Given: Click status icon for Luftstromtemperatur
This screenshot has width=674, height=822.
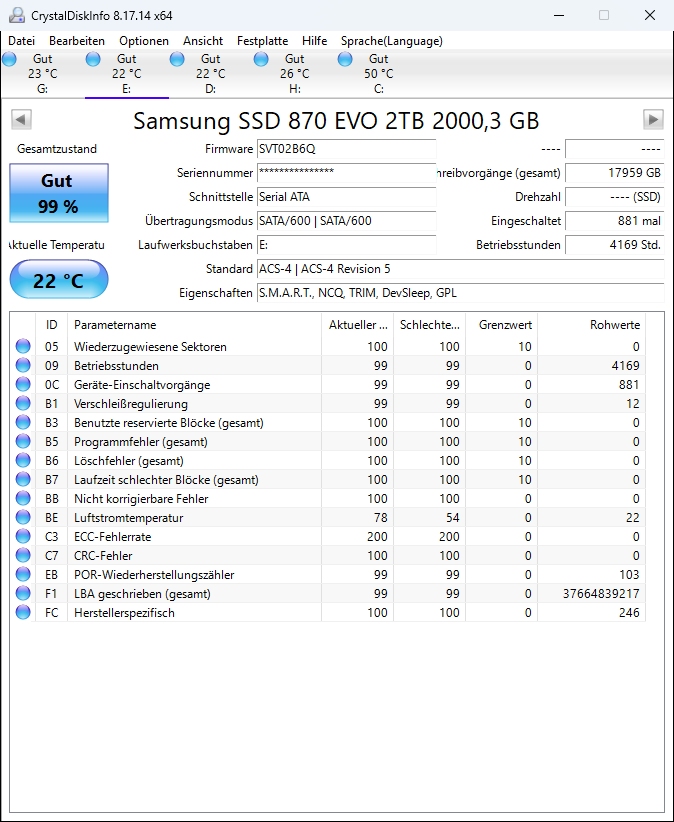Looking at the screenshot, I should [23, 517].
